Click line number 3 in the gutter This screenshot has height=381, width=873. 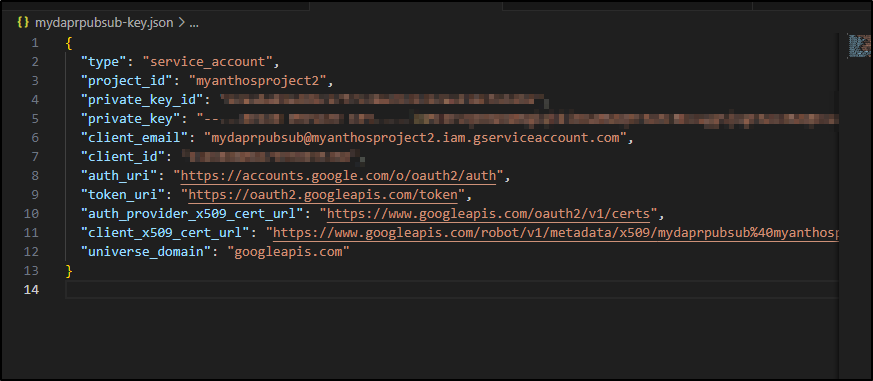36,81
